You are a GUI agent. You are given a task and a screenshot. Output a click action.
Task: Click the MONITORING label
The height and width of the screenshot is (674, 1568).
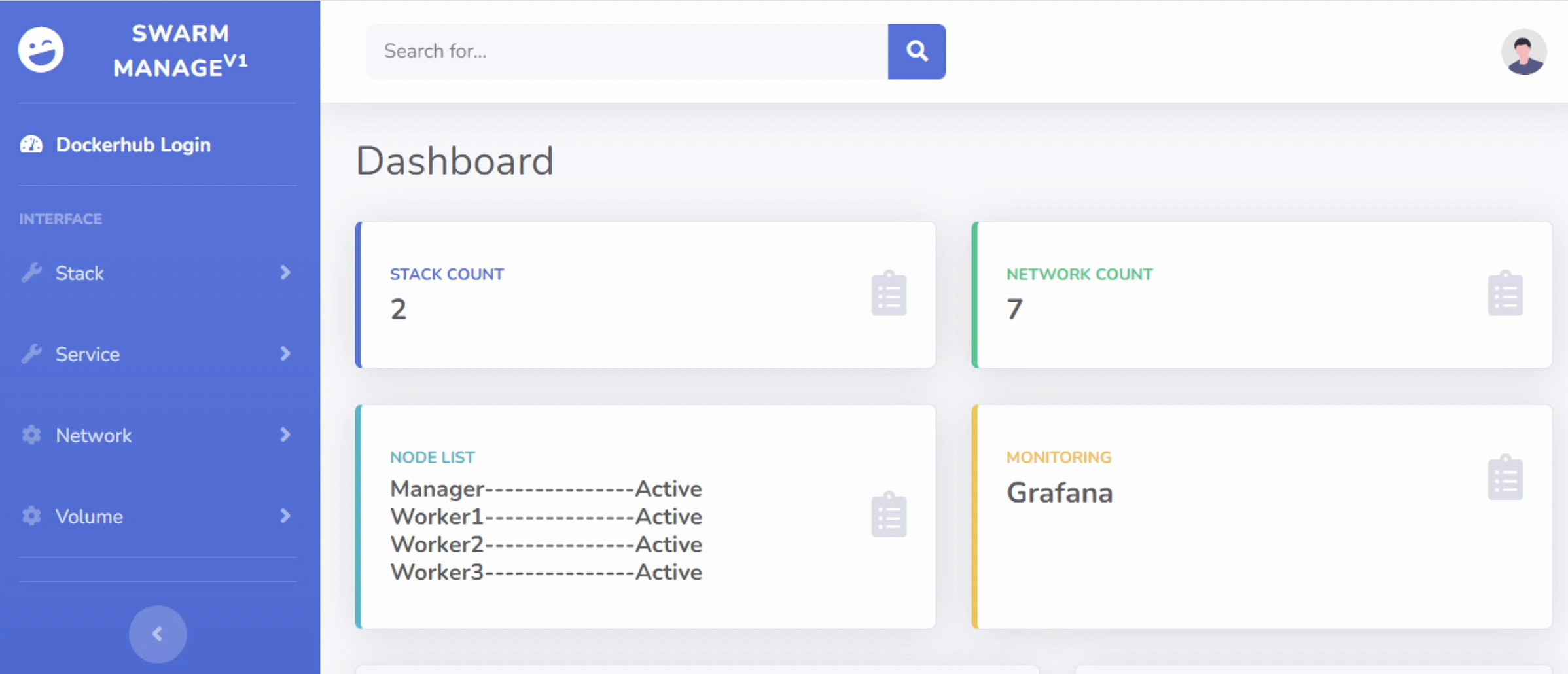pos(1059,457)
